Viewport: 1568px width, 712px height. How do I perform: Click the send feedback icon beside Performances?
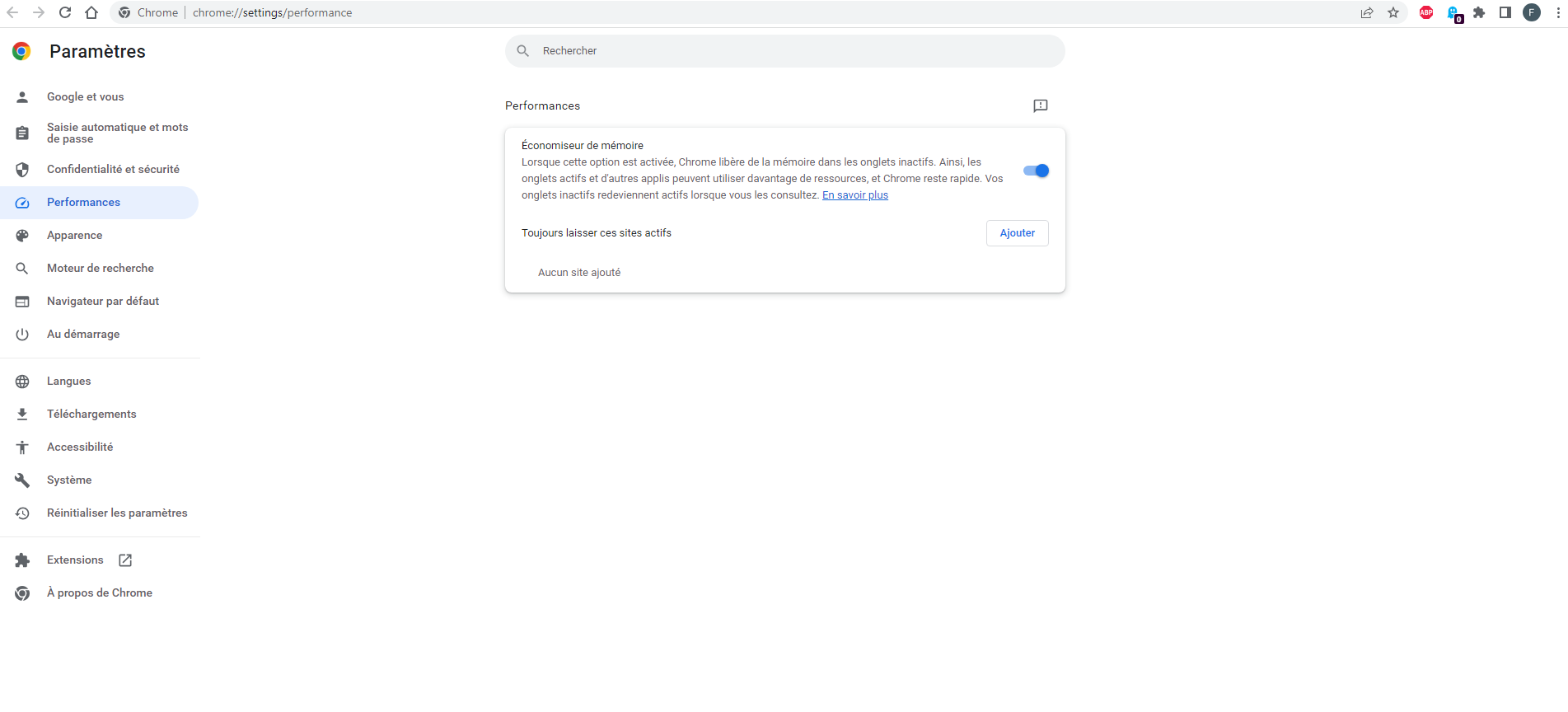[1041, 105]
